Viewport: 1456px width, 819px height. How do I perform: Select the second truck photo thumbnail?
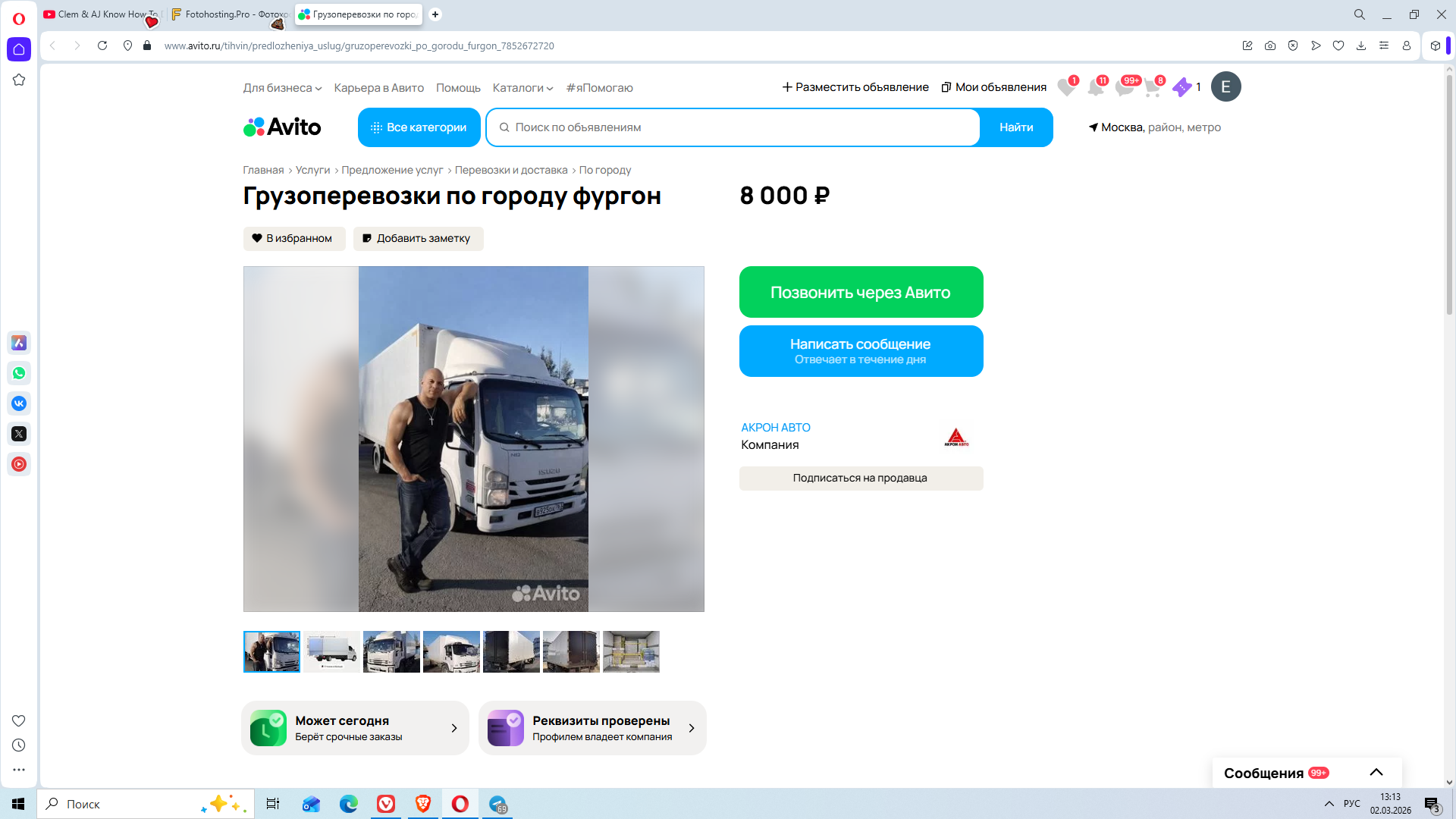pos(331,652)
